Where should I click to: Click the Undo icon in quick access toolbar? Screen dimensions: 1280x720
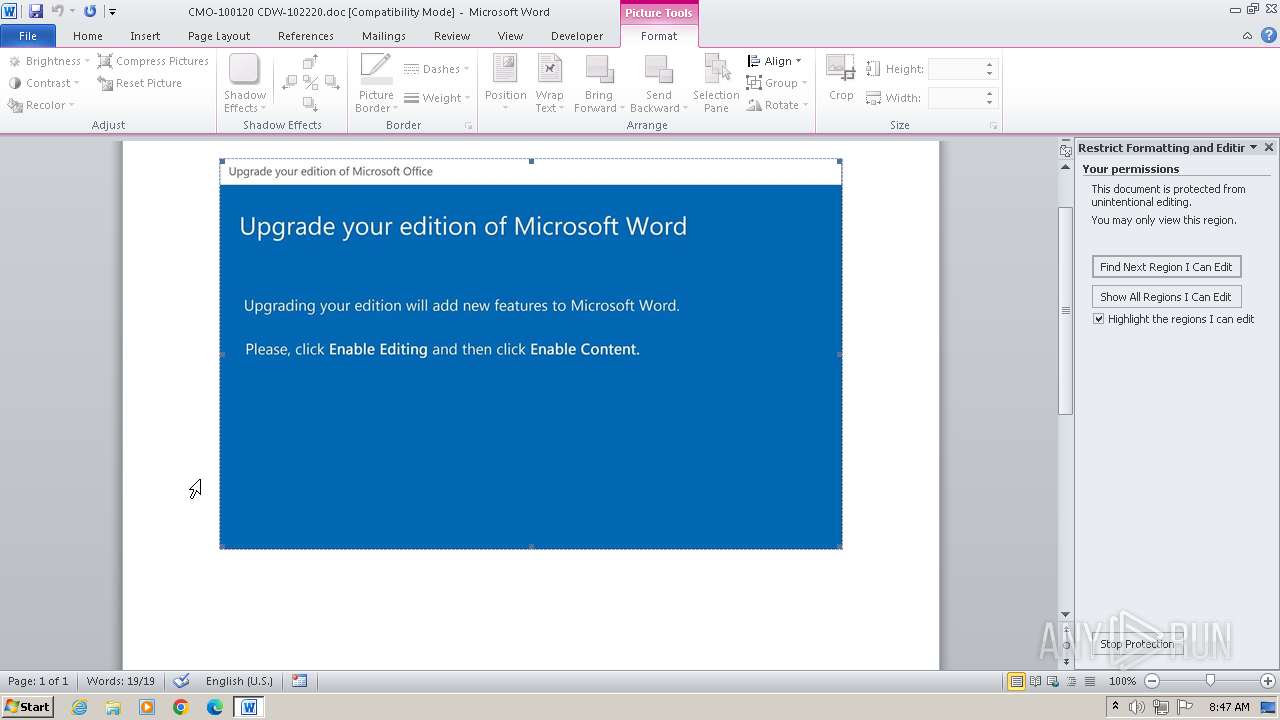click(58, 11)
